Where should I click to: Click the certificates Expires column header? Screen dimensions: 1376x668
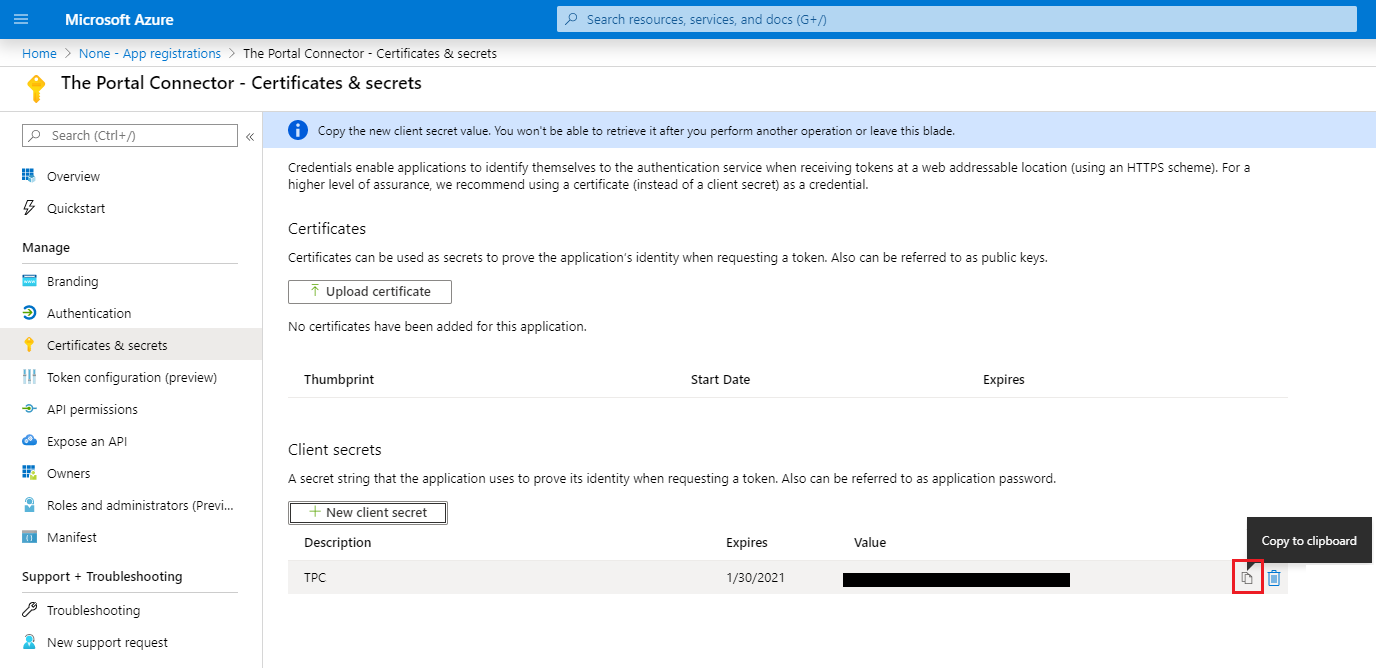click(1004, 379)
